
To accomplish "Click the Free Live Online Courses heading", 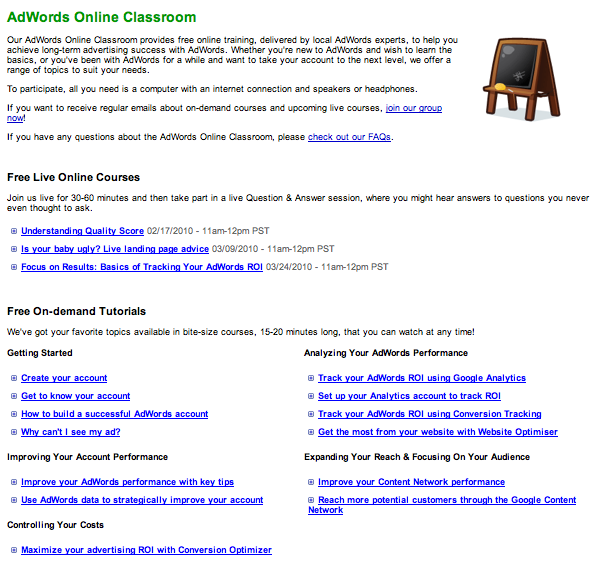I will (73, 177).
